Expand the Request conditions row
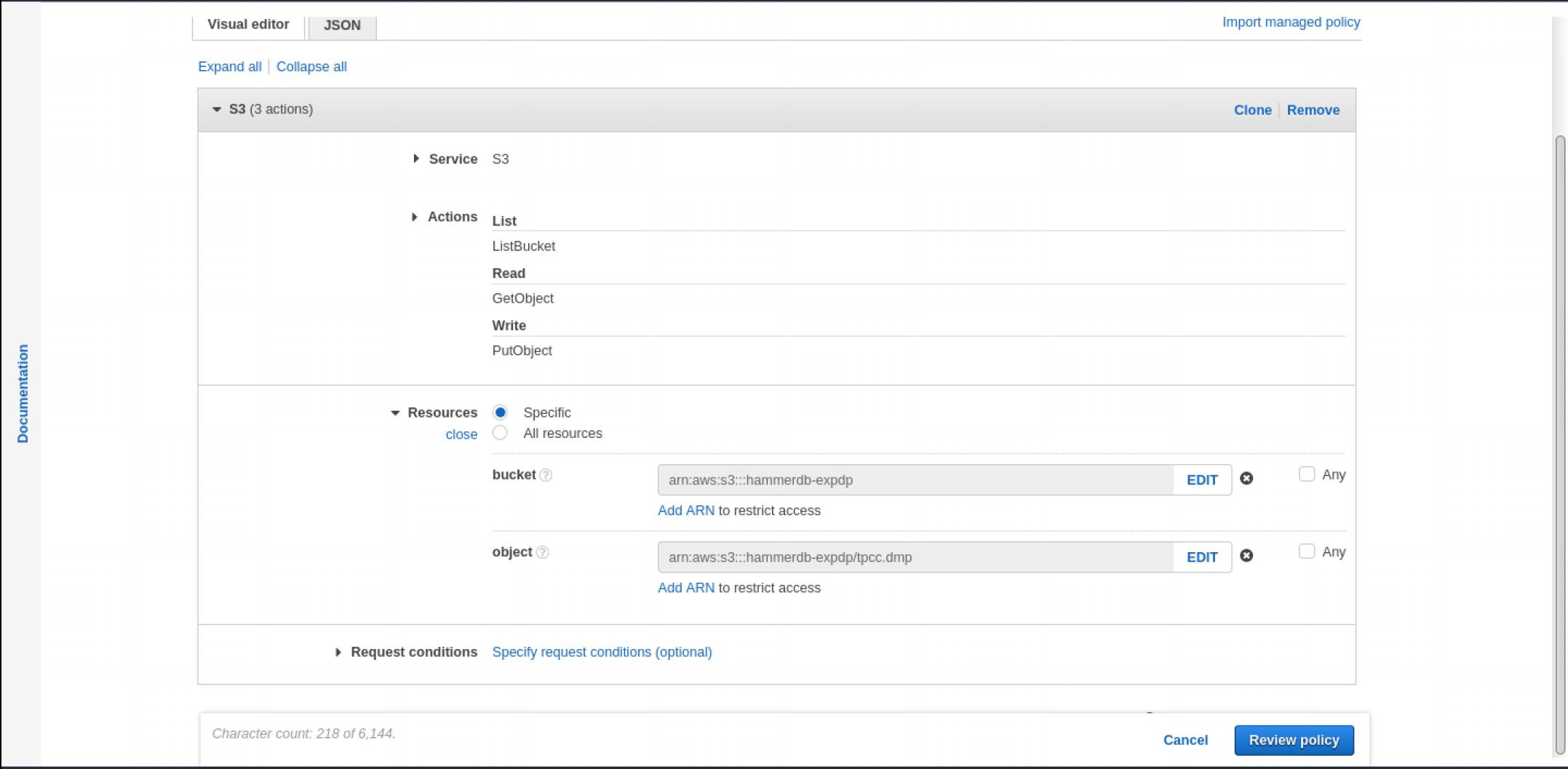This screenshot has height=769, width=1568. click(338, 653)
